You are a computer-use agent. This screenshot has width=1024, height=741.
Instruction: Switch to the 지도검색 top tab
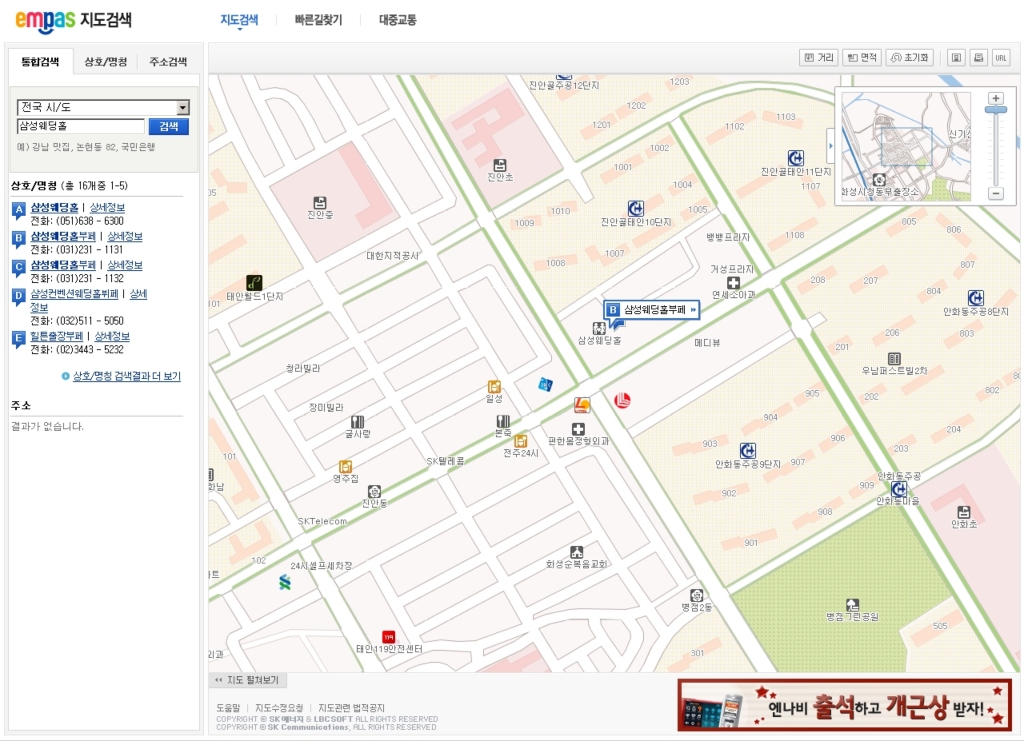tap(239, 20)
